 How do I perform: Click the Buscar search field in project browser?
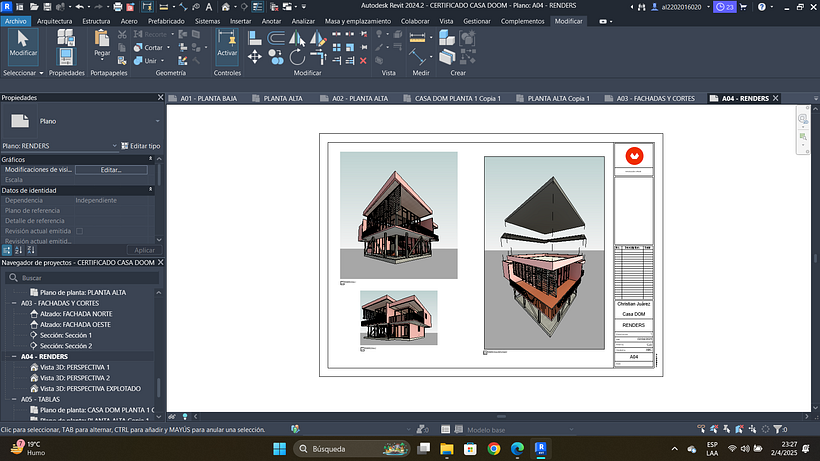tap(82, 278)
